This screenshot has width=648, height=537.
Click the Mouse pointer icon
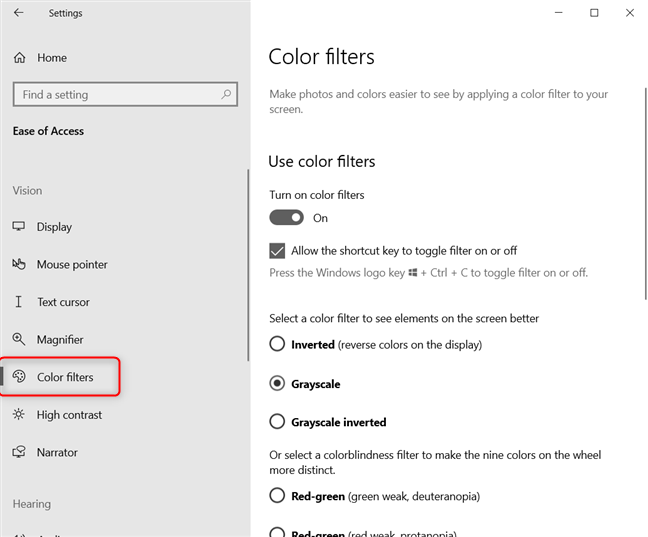[19, 265]
